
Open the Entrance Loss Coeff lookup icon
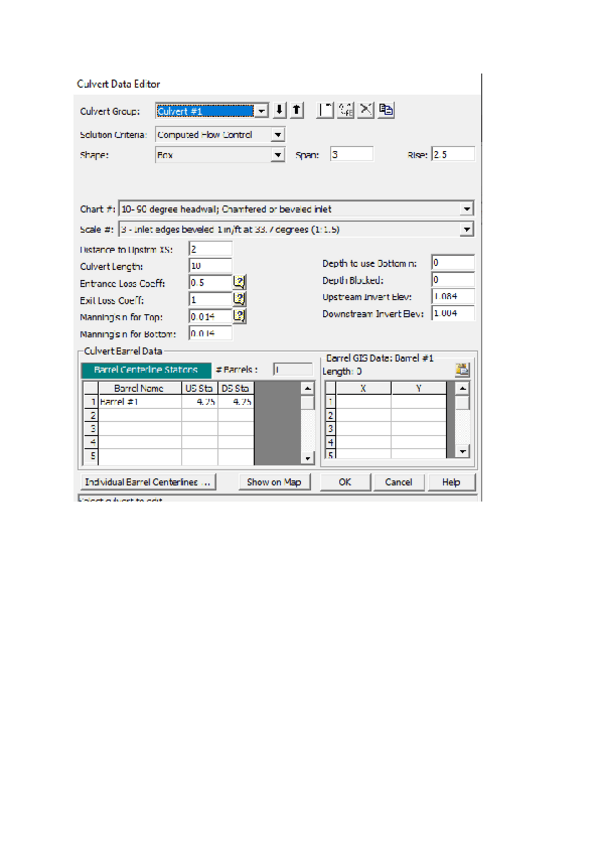[239, 283]
